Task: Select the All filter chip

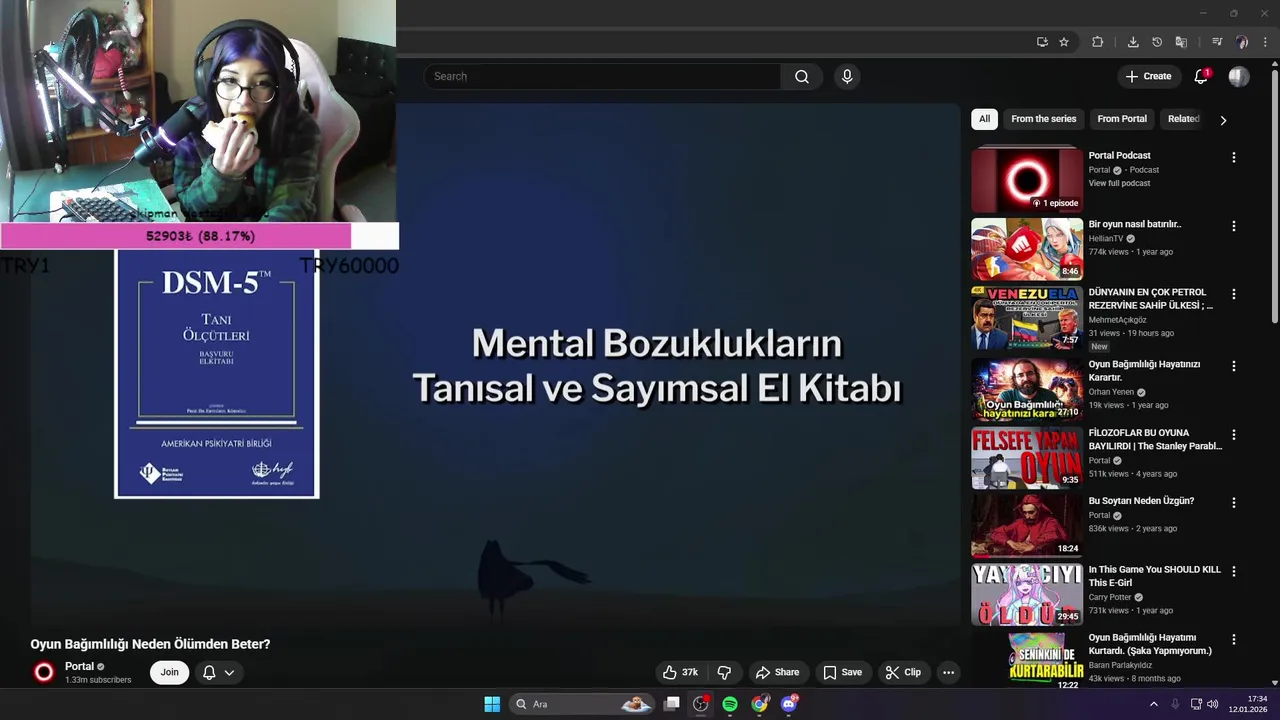Action: coord(984,119)
